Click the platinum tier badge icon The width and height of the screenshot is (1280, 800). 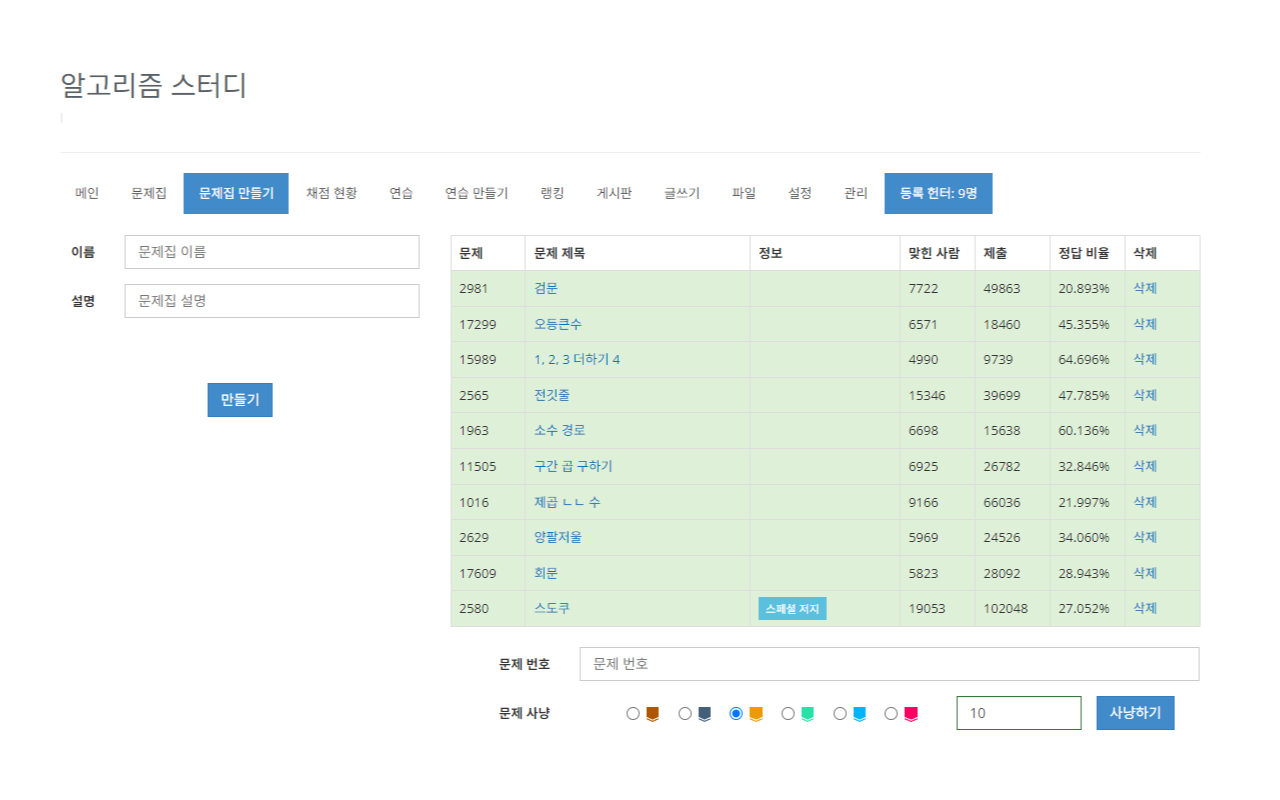tap(807, 714)
